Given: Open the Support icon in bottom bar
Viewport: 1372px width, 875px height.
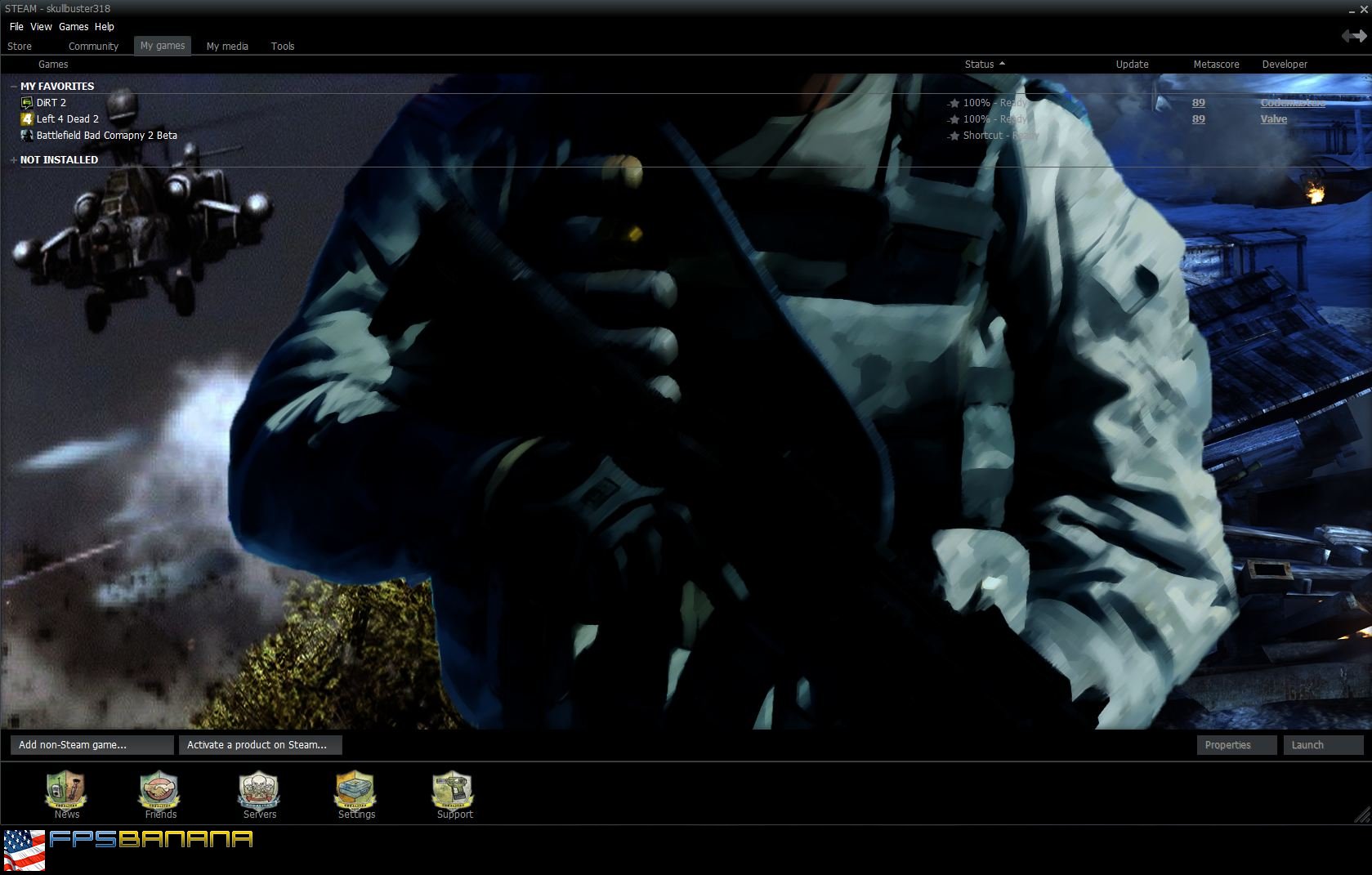Looking at the screenshot, I should click(454, 790).
